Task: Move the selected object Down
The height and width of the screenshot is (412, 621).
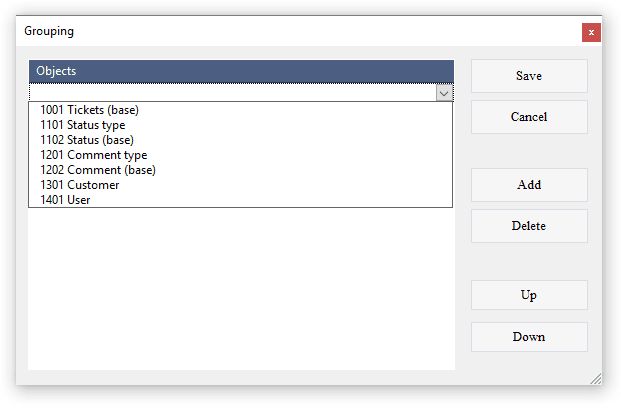Action: coord(529,337)
